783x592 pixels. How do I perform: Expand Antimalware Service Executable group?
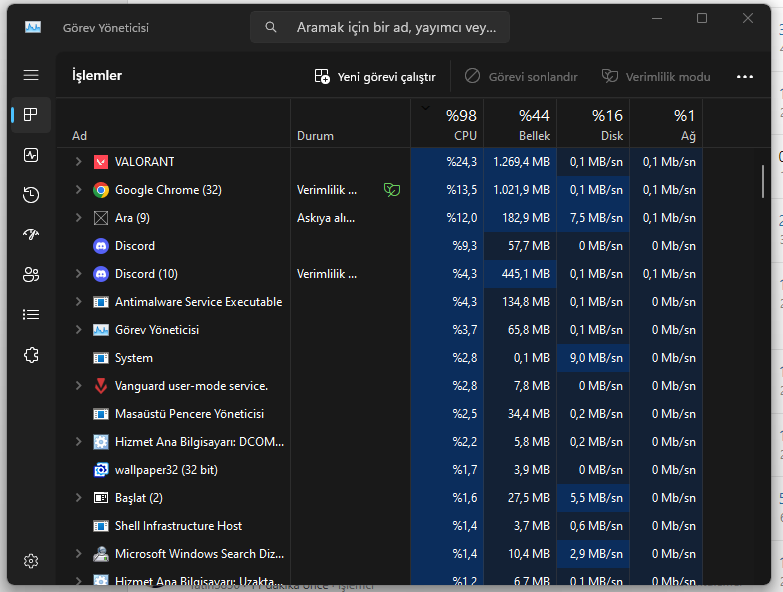pyautogui.click(x=78, y=301)
